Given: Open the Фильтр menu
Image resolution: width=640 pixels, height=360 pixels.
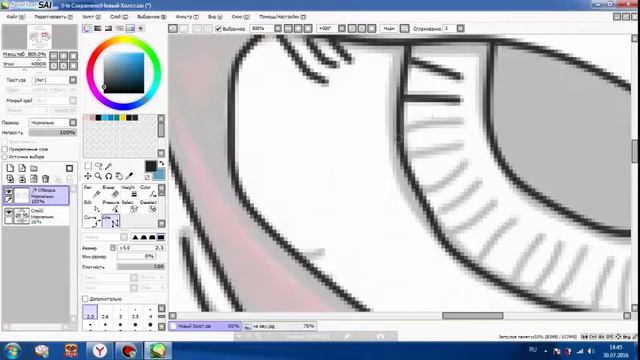Looking at the screenshot, I should click(187, 17).
